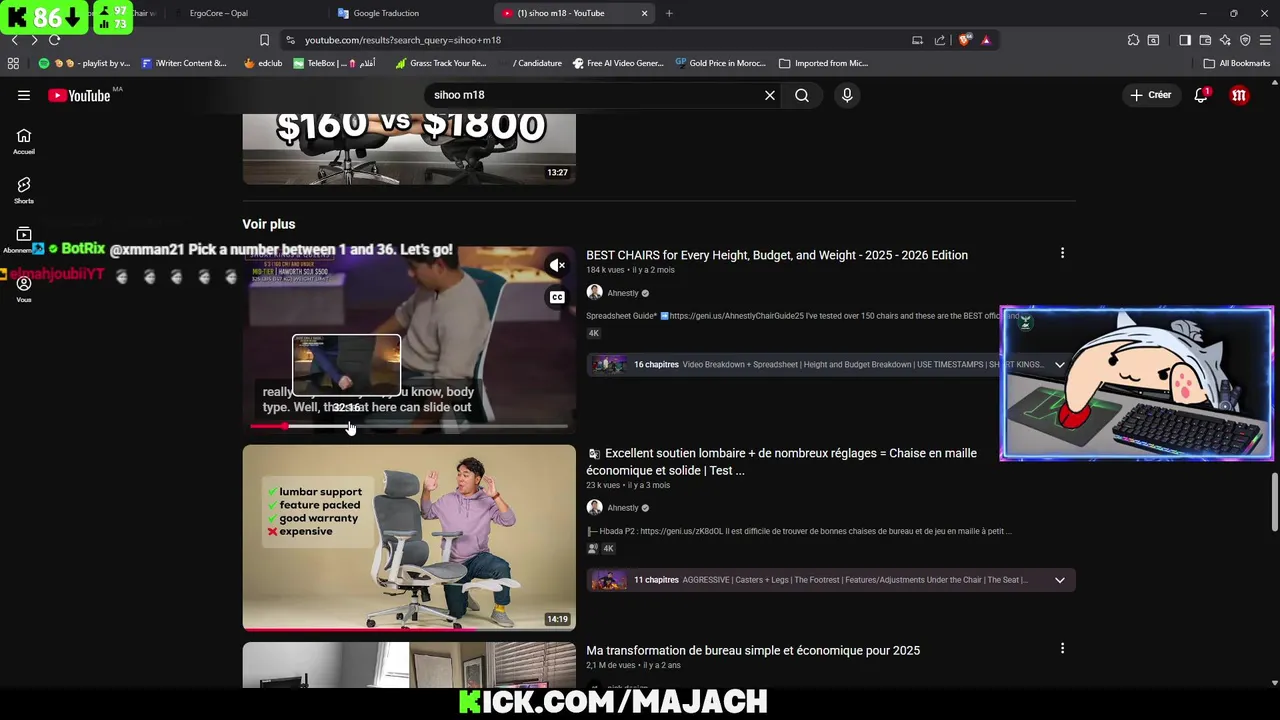Image resolution: width=1280 pixels, height=720 pixels.
Task: Open the Grass: Track Your Re... bookmark
Action: tap(441, 63)
